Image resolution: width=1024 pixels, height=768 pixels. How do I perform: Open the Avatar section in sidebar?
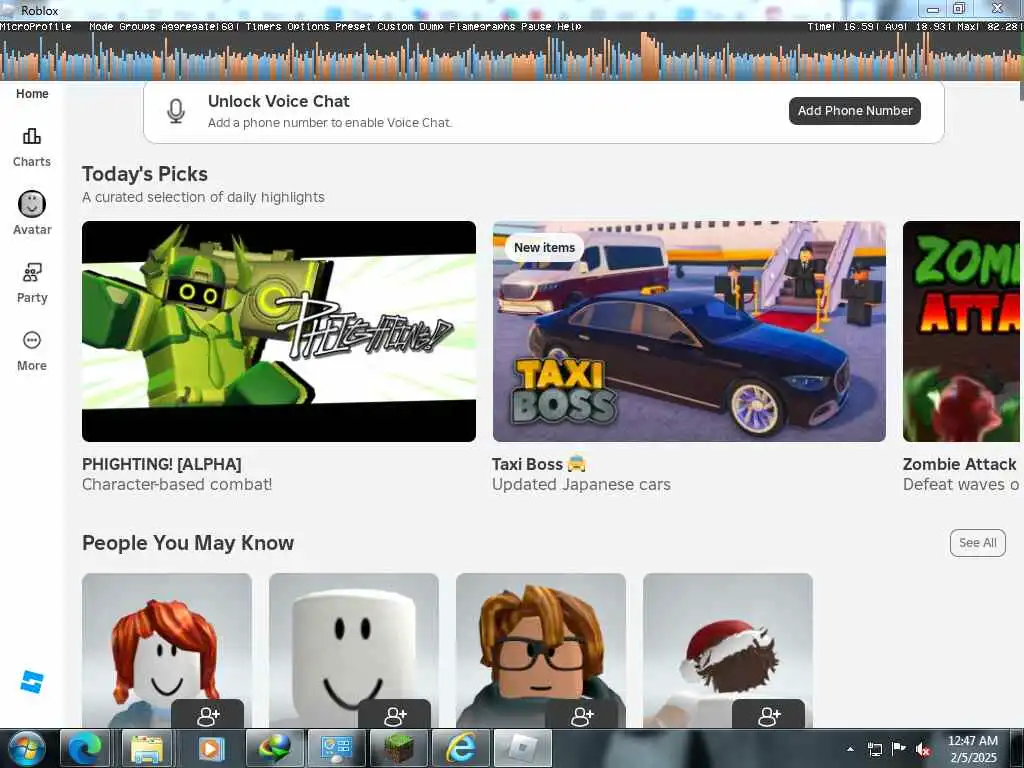(x=31, y=213)
